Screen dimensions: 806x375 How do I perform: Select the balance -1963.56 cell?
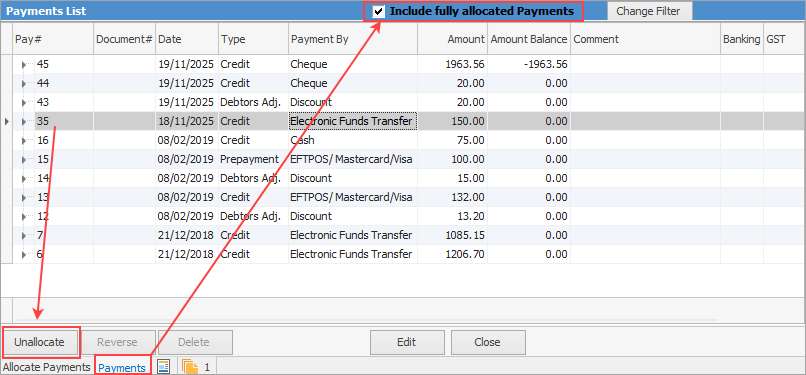tap(529, 65)
